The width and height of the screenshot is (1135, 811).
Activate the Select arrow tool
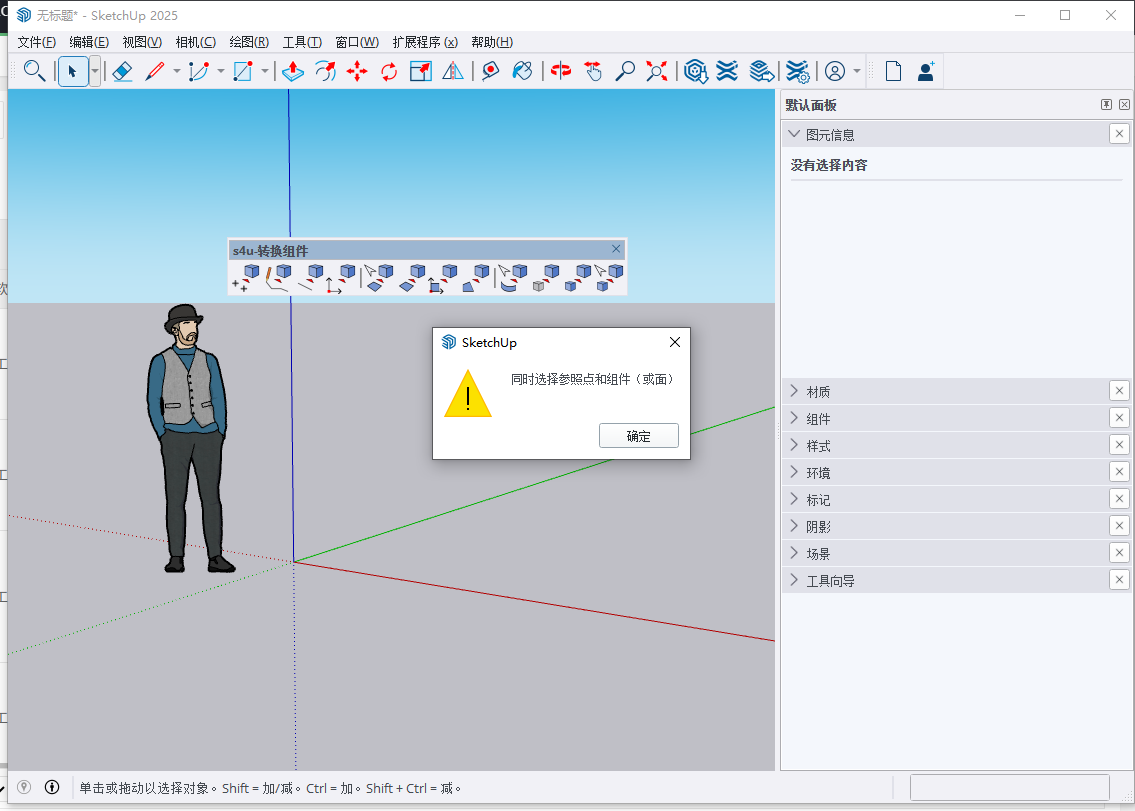coord(72,71)
